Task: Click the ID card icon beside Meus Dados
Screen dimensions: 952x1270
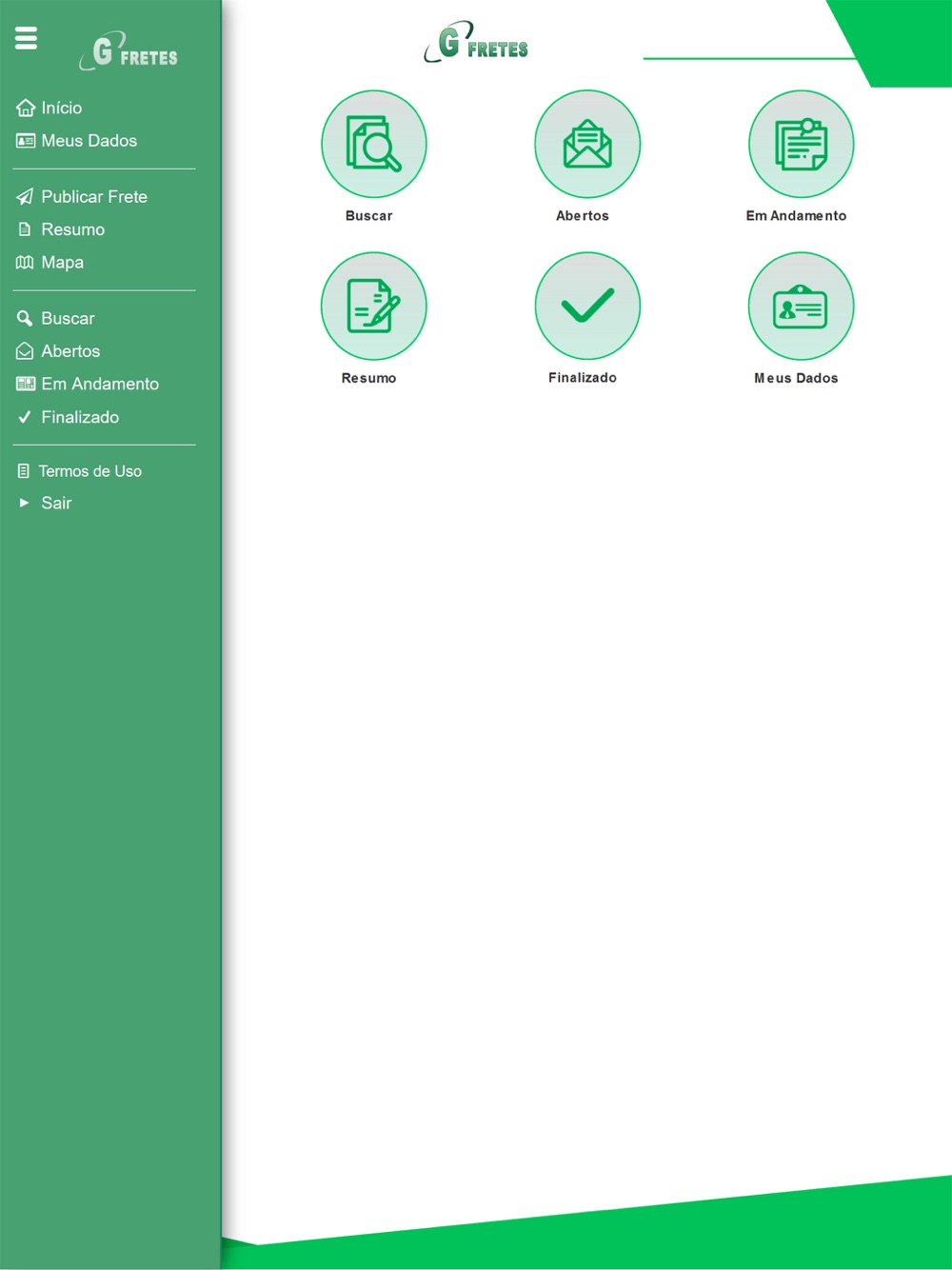Action: point(26,141)
